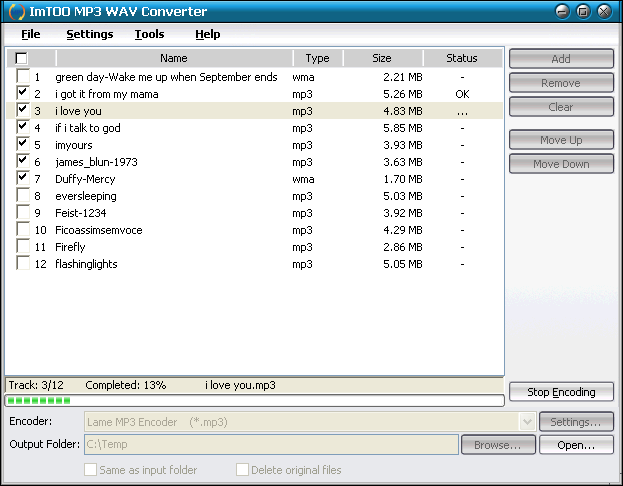Screen dimensions: 623x486
Task: Select 'eversleeping' track name
Action: (86, 196)
